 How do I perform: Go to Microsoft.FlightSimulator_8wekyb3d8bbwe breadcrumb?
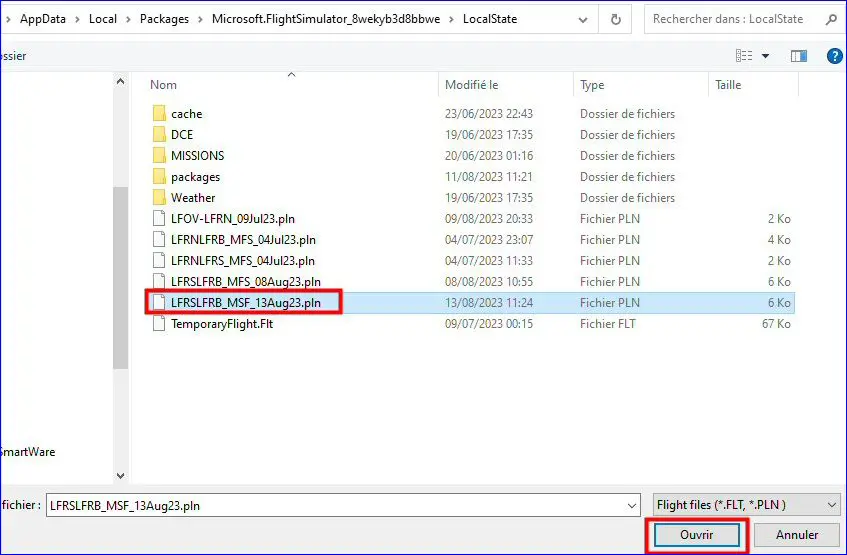(326, 19)
